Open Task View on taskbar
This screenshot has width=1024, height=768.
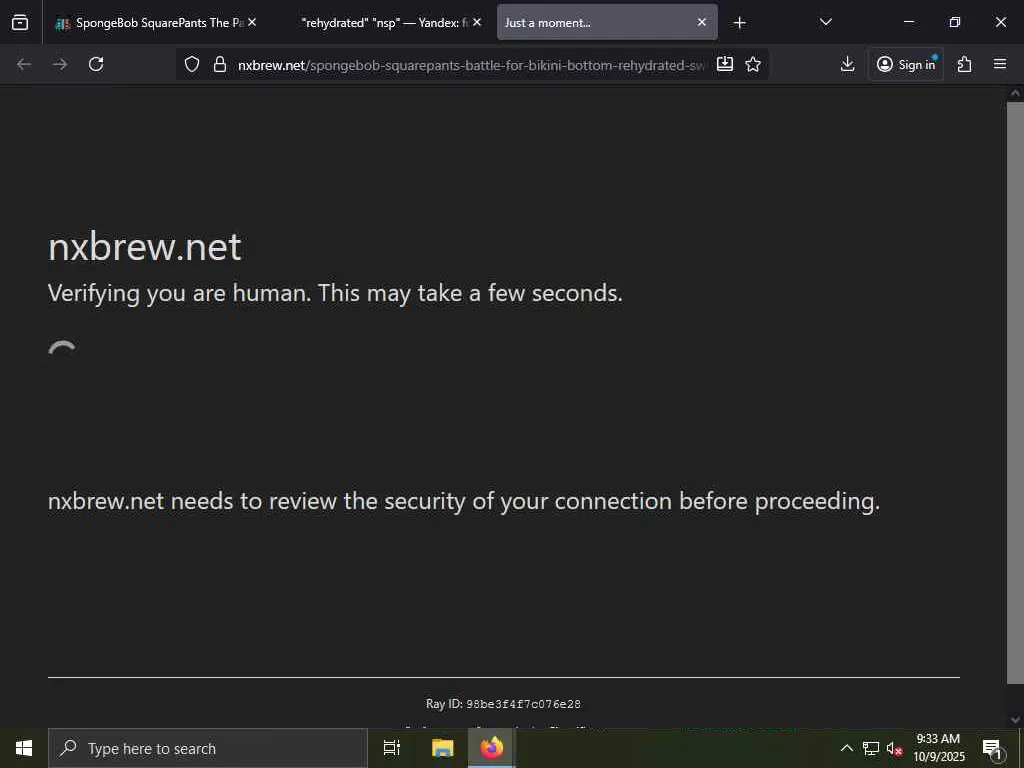point(392,748)
